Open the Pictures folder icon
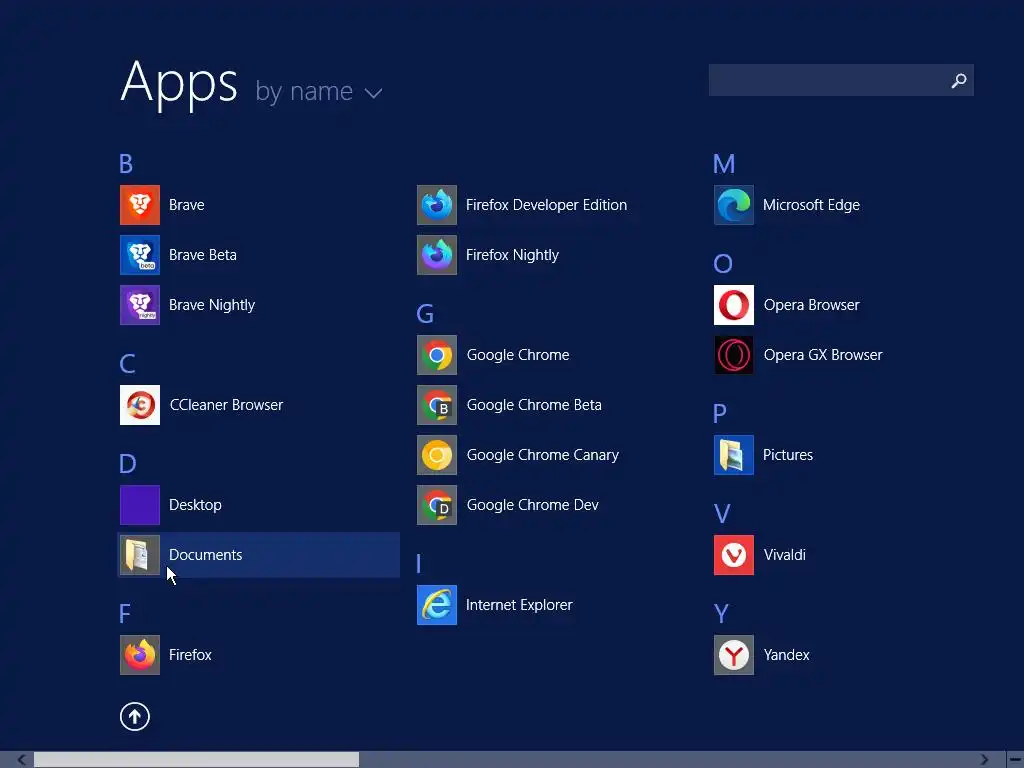The height and width of the screenshot is (768, 1024). (734, 455)
